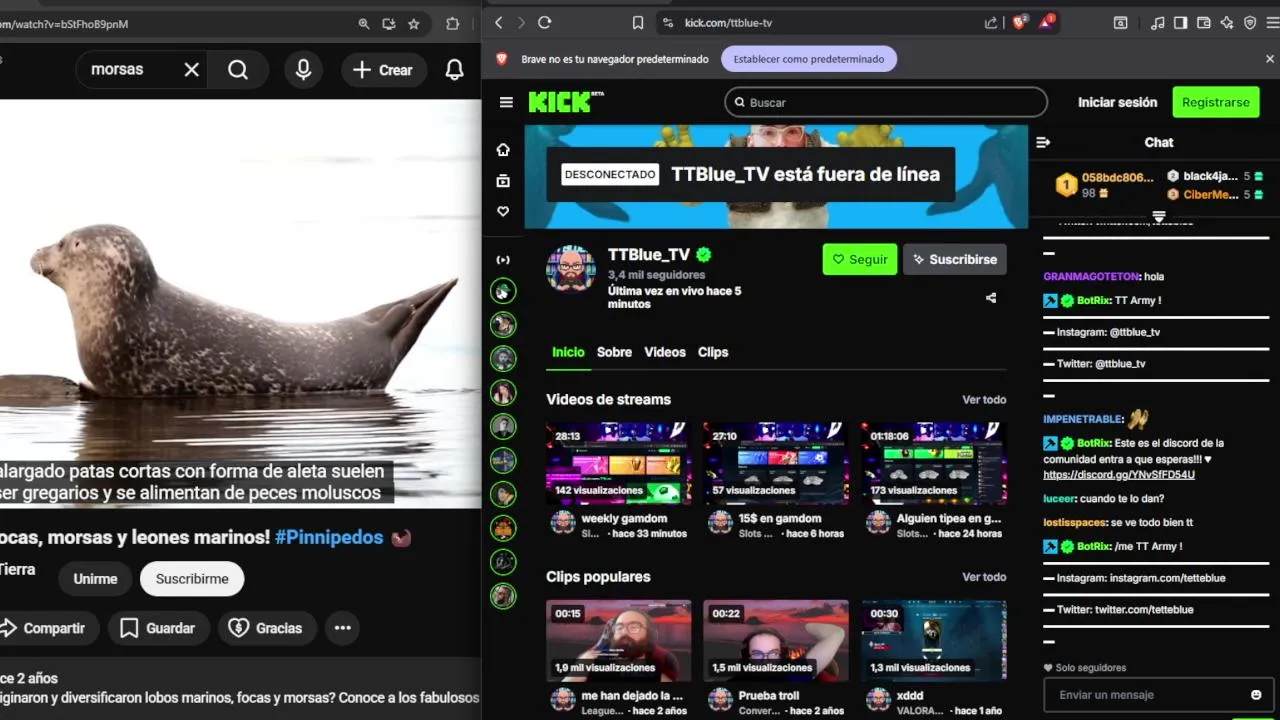Play the 'xddd' clip thumbnail
The width and height of the screenshot is (1280, 720).
point(934,640)
